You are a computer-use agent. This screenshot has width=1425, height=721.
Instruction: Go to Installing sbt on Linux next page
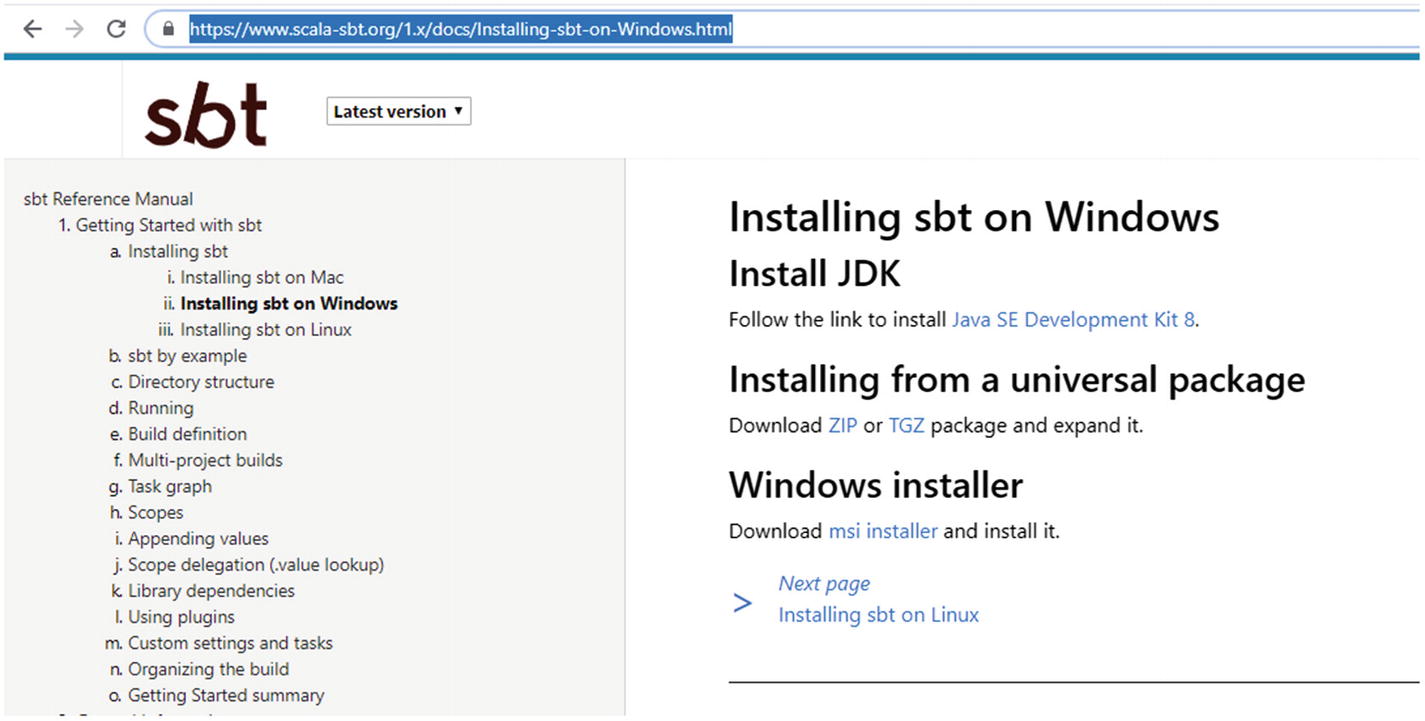tap(879, 615)
